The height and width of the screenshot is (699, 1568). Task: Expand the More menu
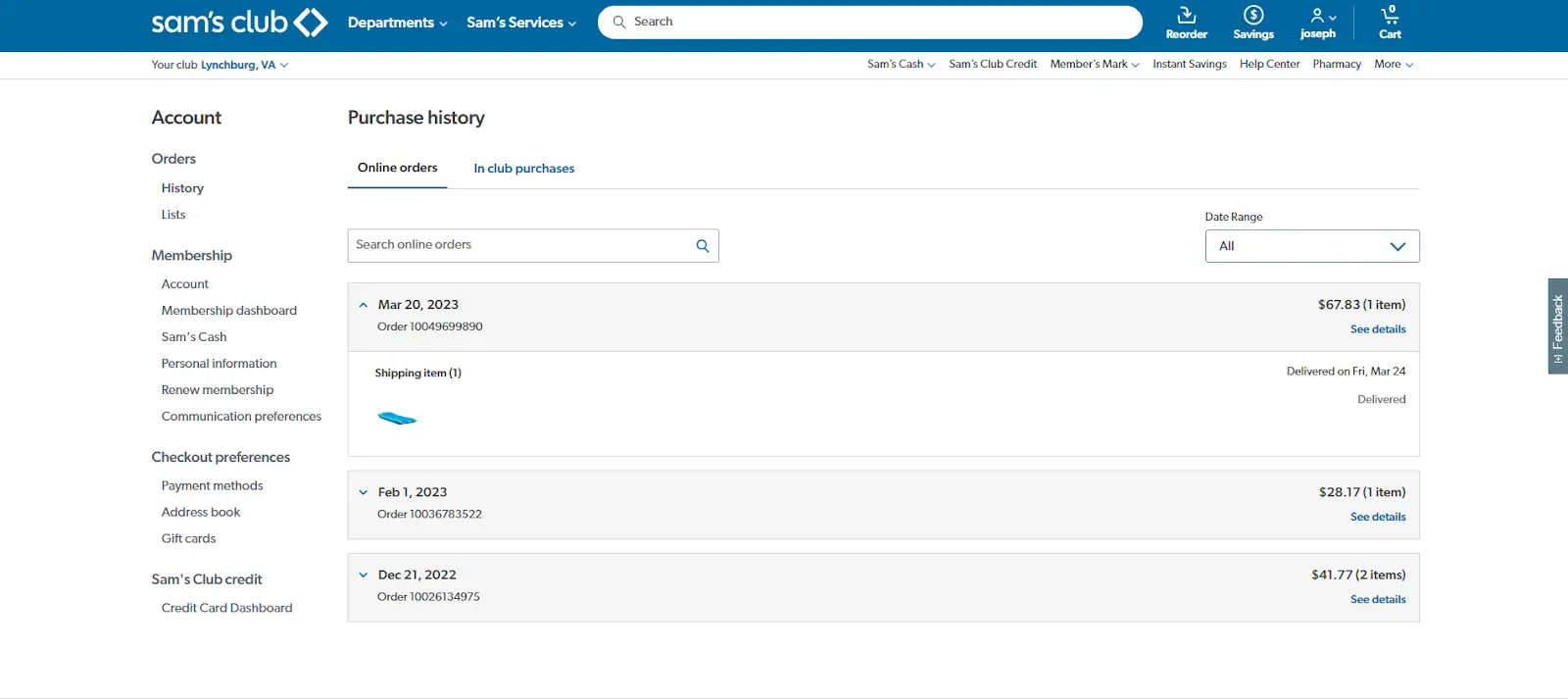coord(1394,64)
